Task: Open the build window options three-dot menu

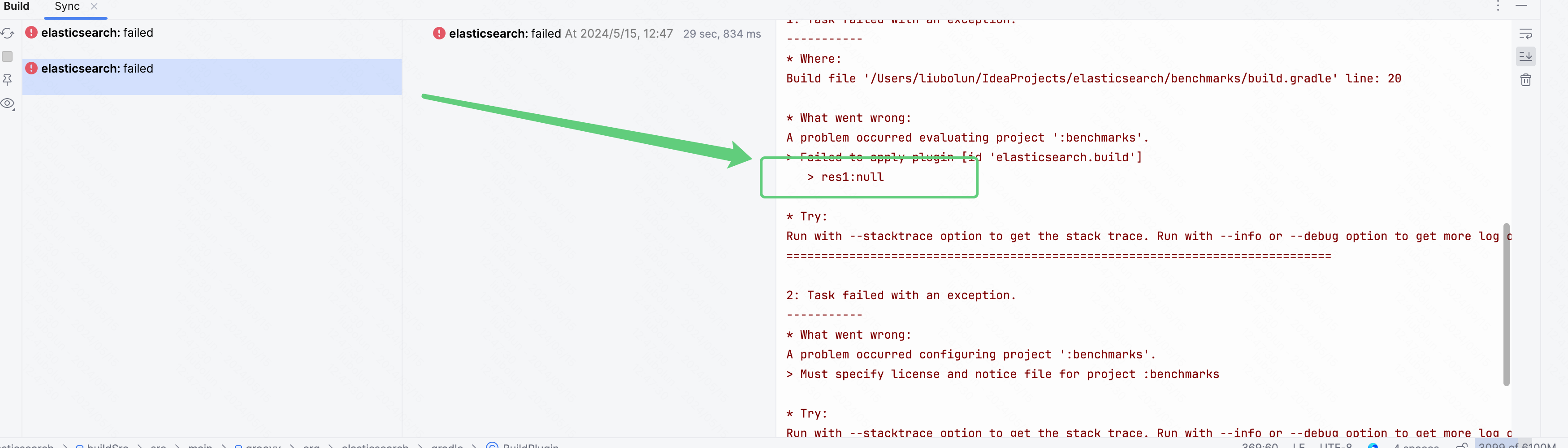Action: click(x=1497, y=6)
